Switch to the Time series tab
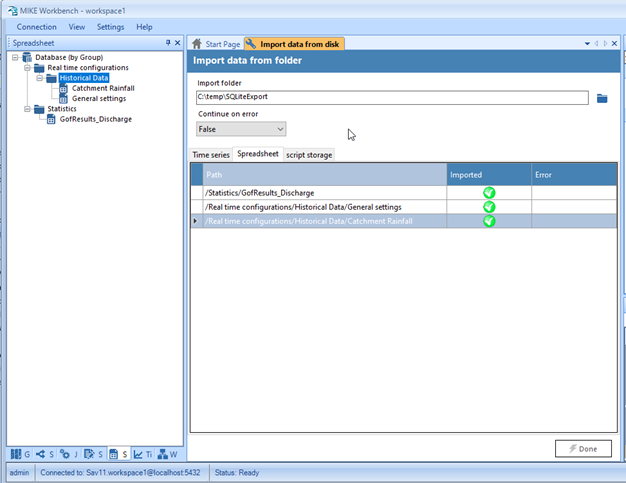Viewport: 626px width, 483px height. pyautogui.click(x=211, y=155)
